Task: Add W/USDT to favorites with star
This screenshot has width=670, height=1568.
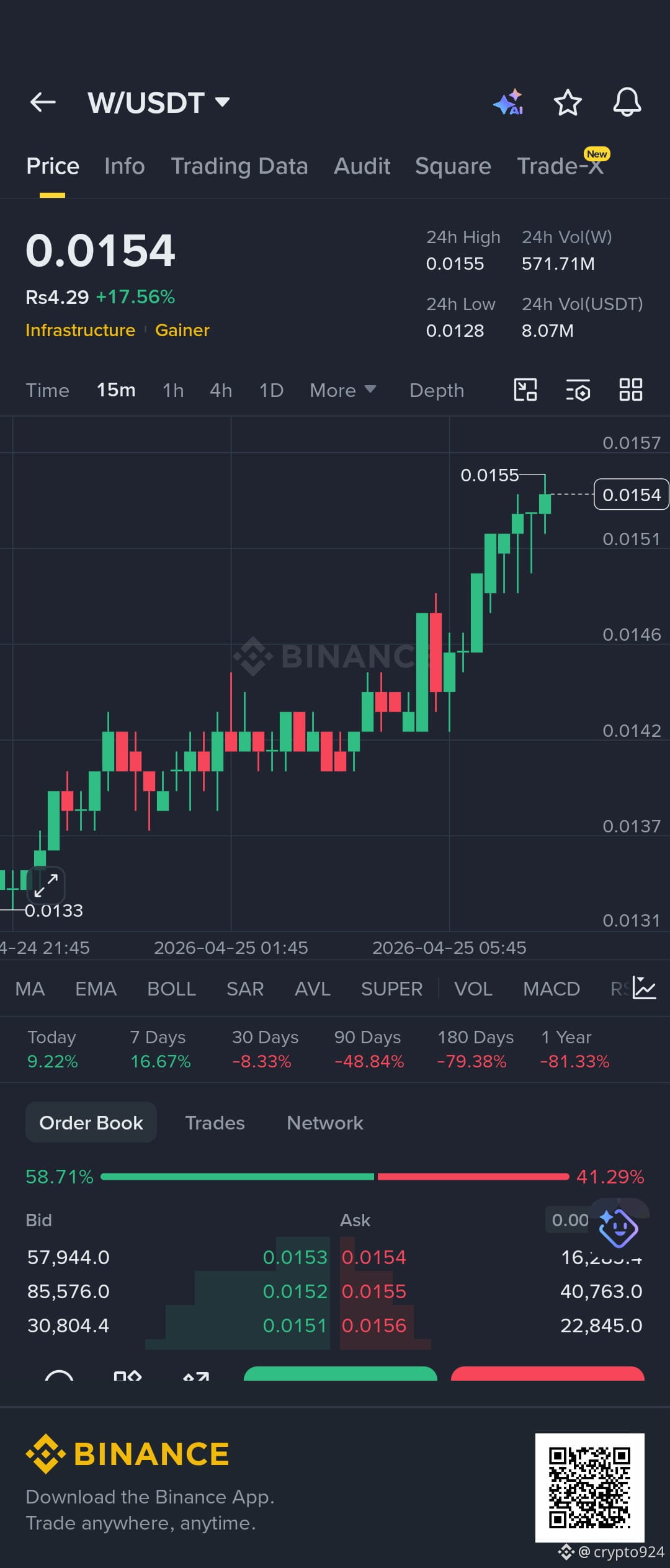Action: tap(568, 102)
